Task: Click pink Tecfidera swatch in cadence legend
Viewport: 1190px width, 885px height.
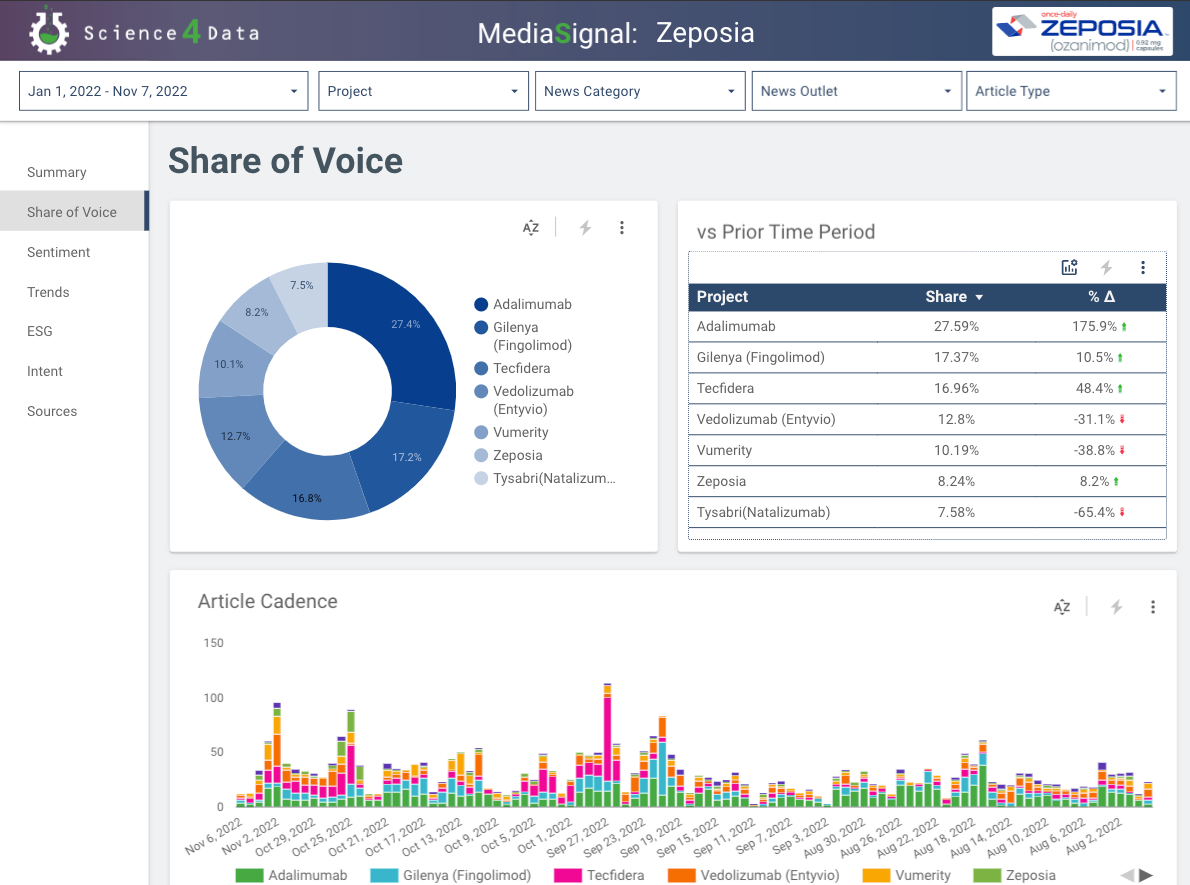Action: pos(568,875)
